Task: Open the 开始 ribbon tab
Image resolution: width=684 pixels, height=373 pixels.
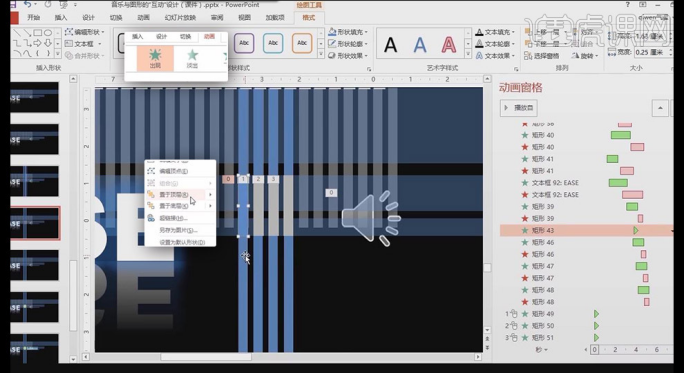Action: pyautogui.click(x=34, y=17)
